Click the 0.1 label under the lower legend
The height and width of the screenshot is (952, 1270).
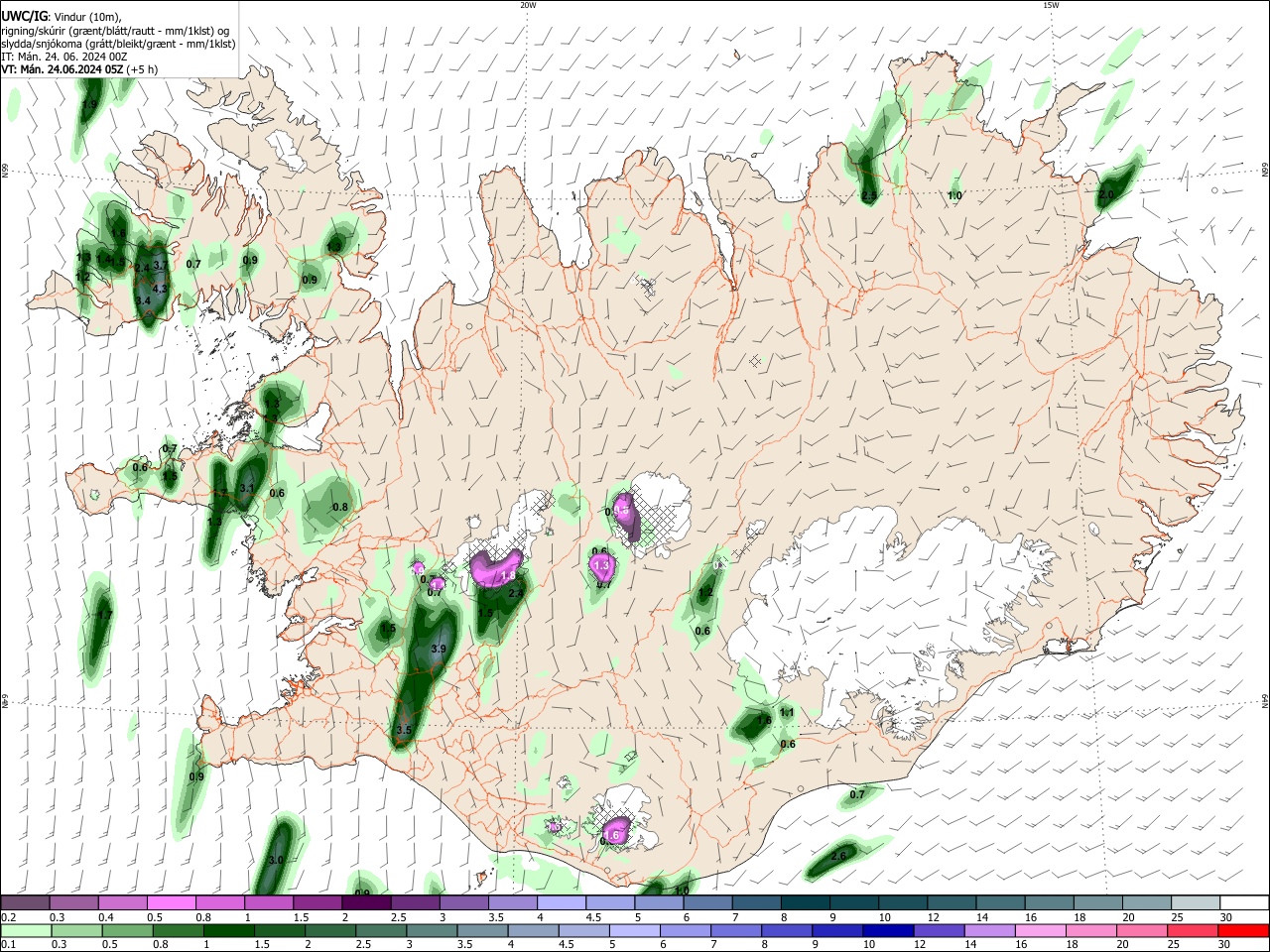click(7, 945)
